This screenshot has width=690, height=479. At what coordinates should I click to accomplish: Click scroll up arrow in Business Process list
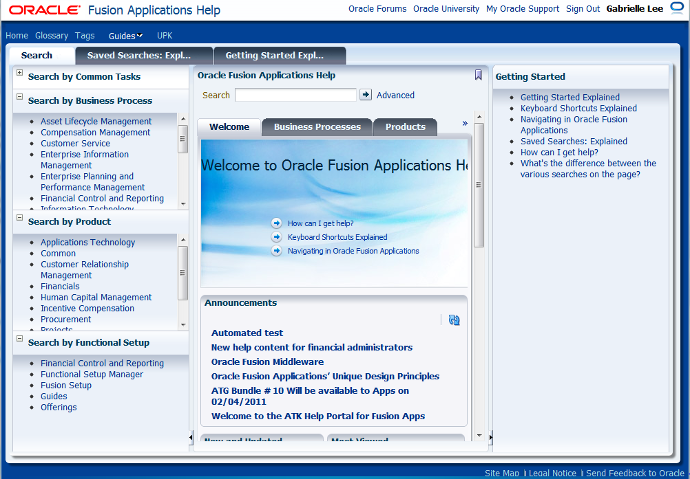(183, 119)
